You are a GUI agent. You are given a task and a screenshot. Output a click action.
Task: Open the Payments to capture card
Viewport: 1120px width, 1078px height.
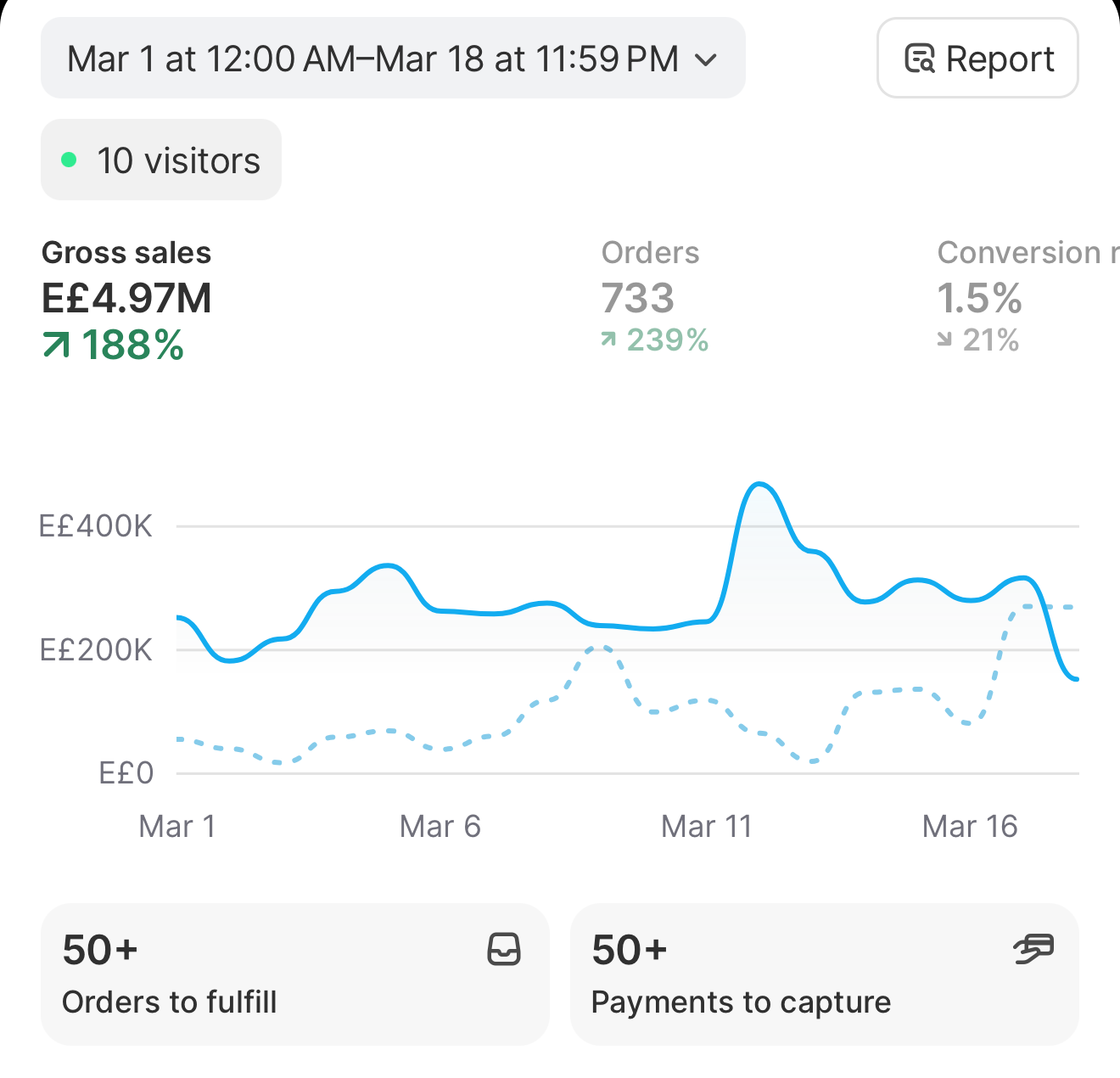tap(825, 974)
